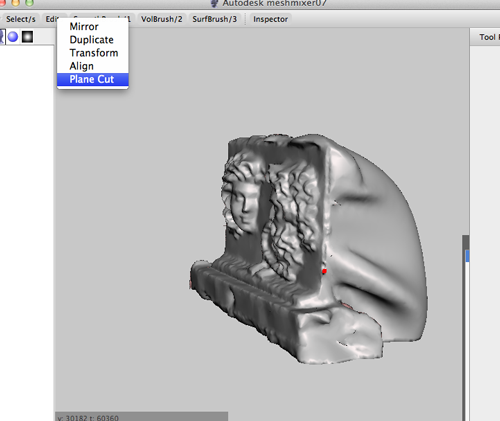Click the yellow minimize window button
Viewport: 500px width, 421px height.
16,3
